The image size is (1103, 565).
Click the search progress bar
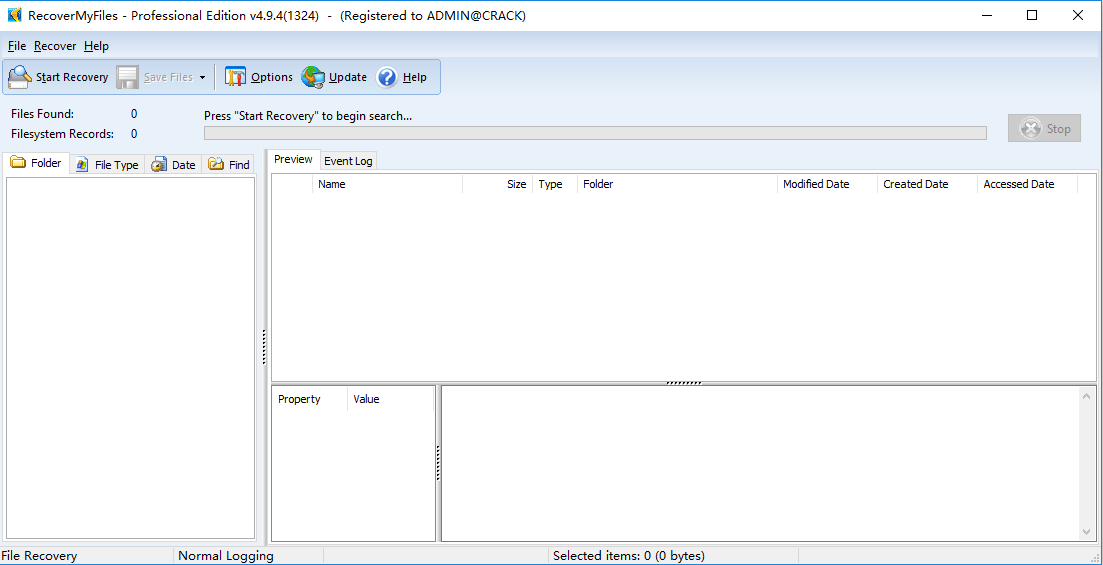coord(595,133)
